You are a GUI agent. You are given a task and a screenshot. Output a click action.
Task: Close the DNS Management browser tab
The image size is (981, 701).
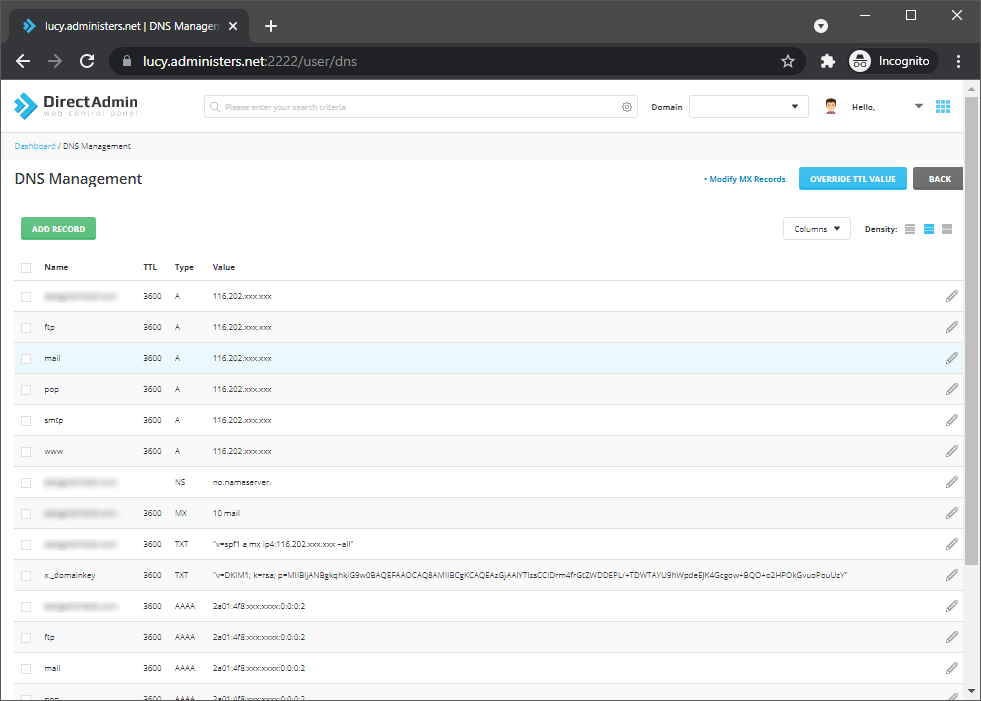[233, 26]
